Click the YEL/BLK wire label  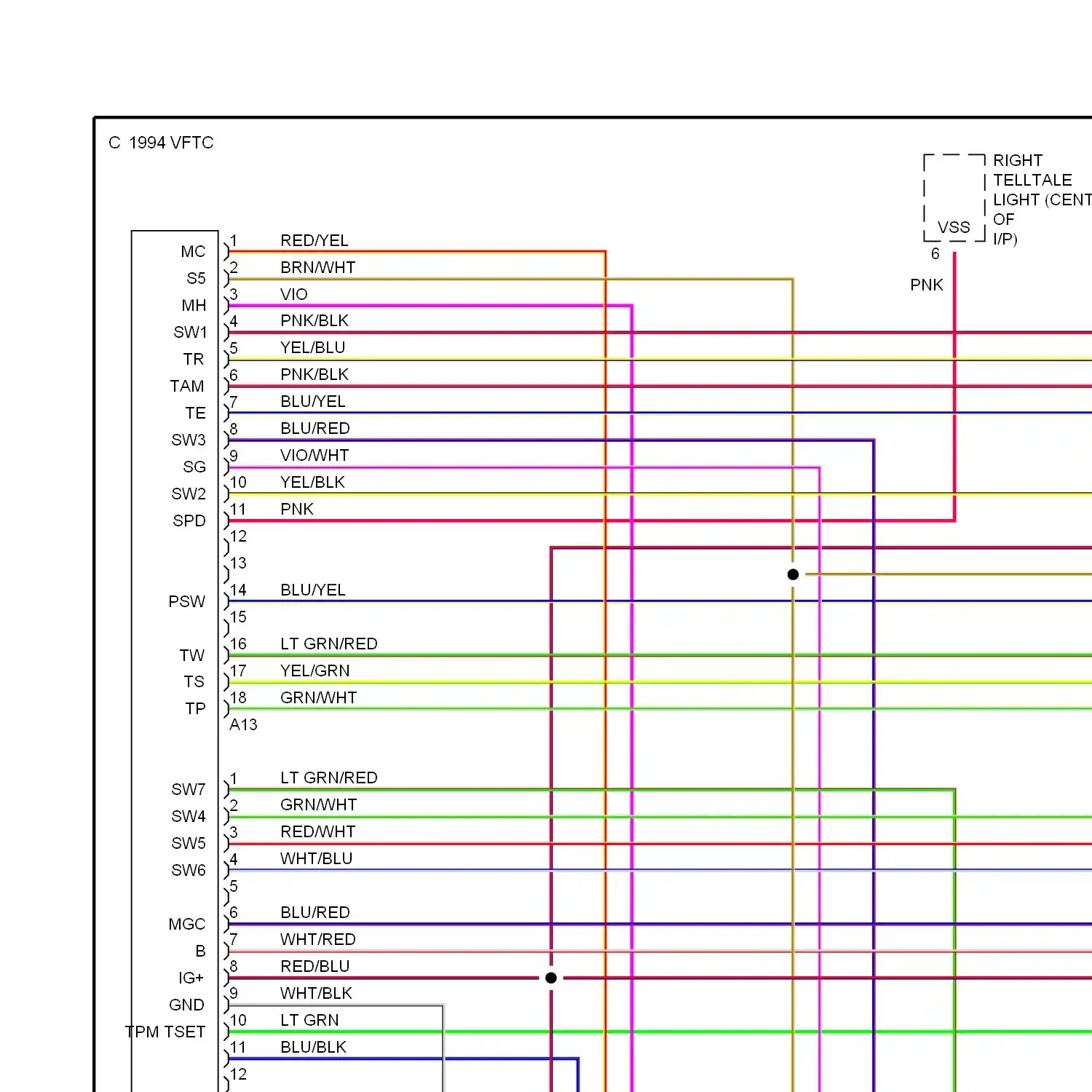pos(313,482)
